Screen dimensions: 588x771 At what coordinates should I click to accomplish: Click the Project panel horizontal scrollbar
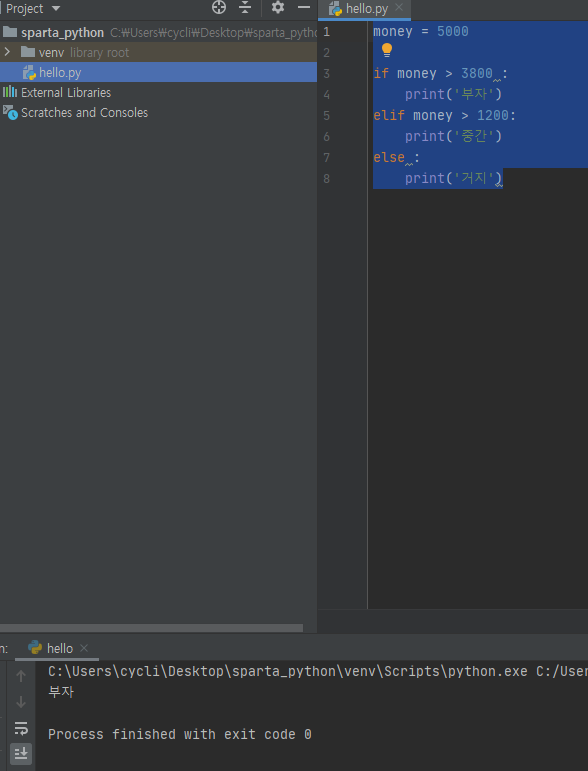[x=151, y=628]
